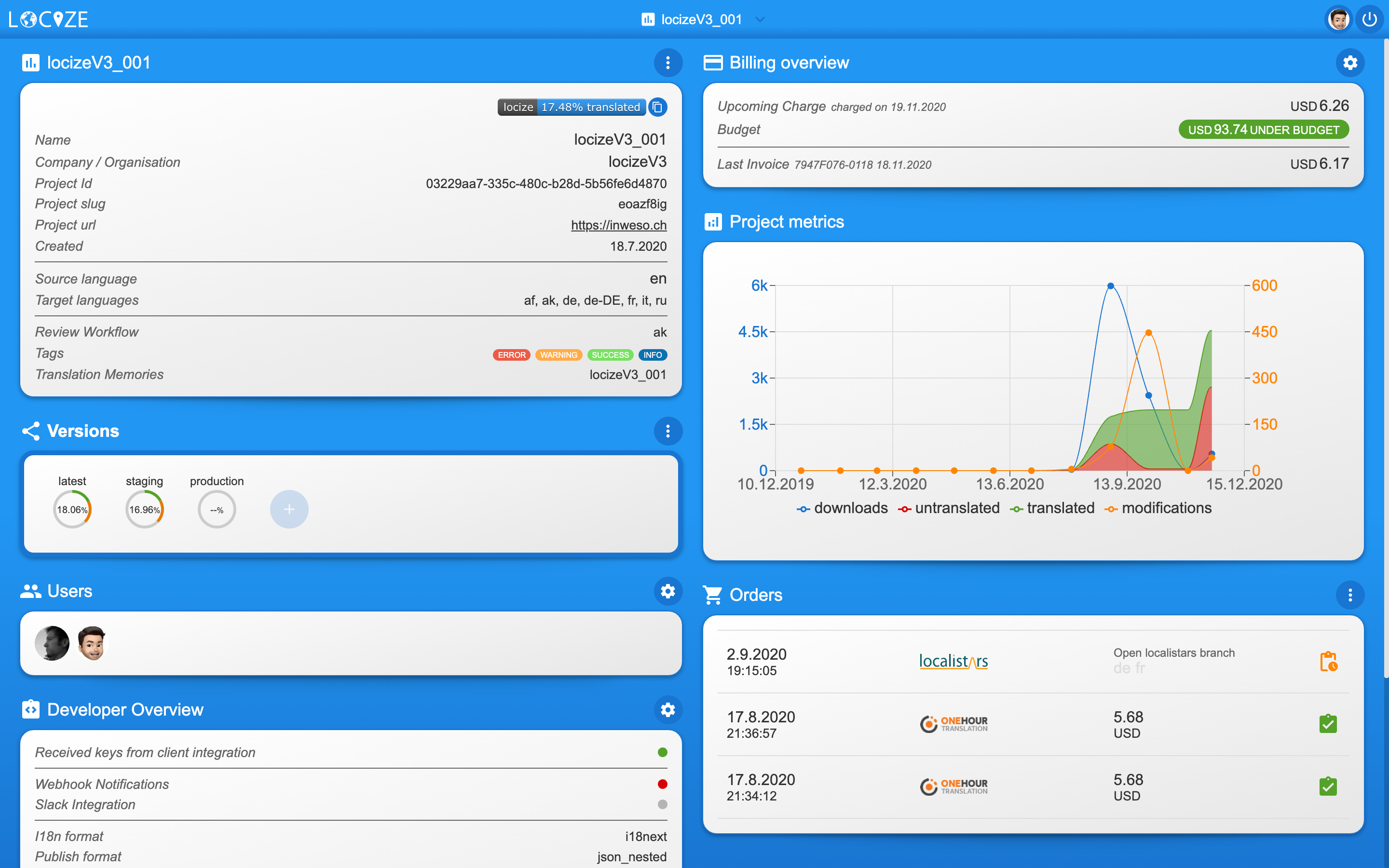The width and height of the screenshot is (1389, 868).
Task: Open the latest version progress circle
Action: (72, 509)
